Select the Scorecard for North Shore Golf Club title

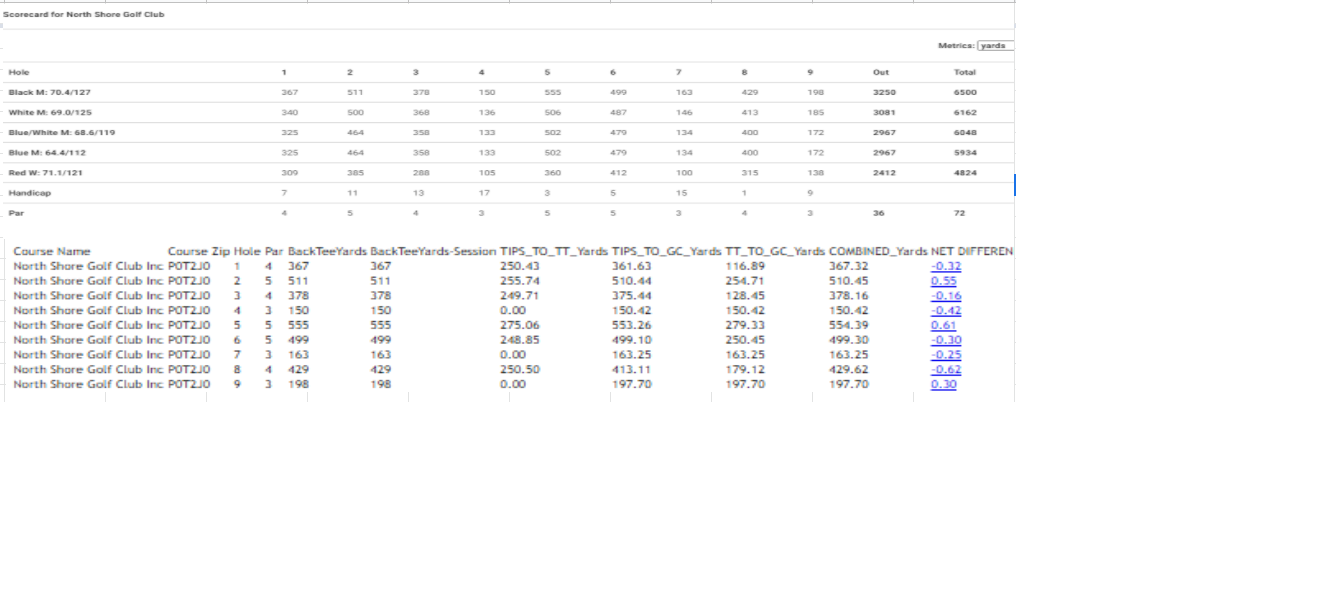84,15
